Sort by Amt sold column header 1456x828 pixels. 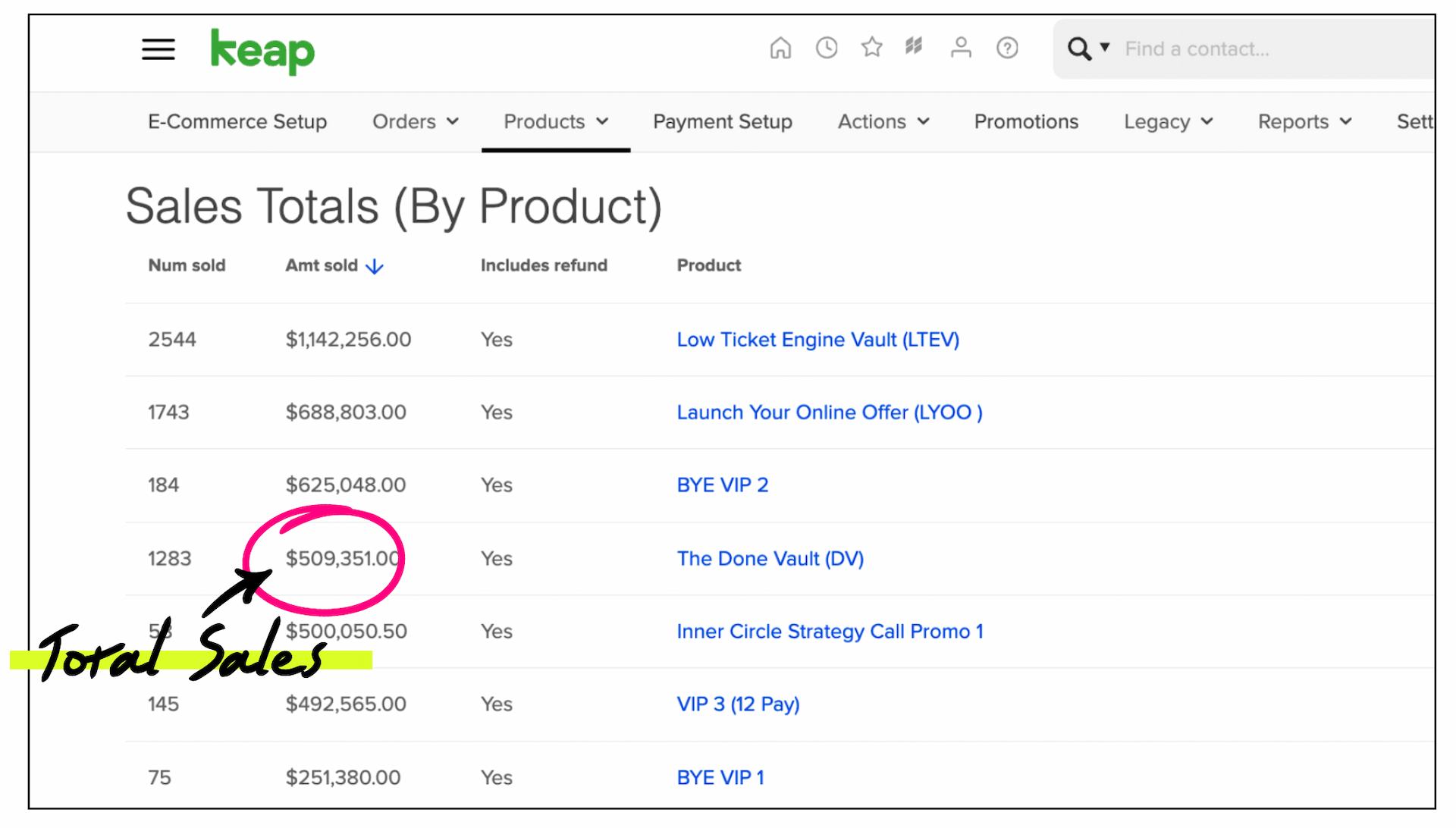tap(322, 265)
